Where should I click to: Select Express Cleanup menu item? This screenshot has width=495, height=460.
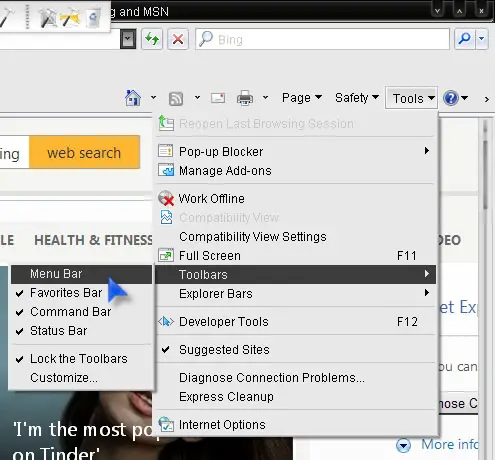coord(295,397)
